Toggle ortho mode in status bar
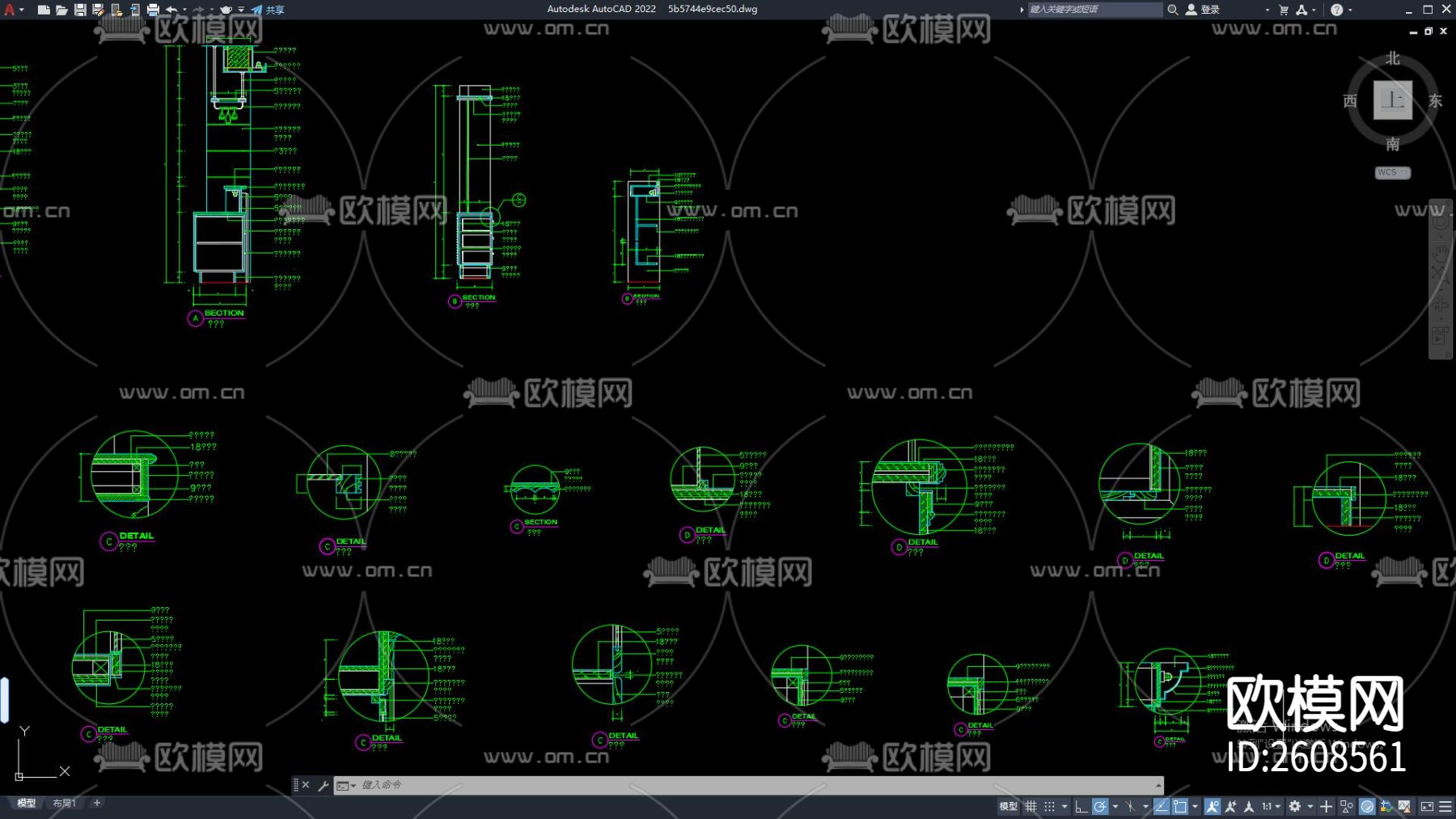 (x=1081, y=806)
